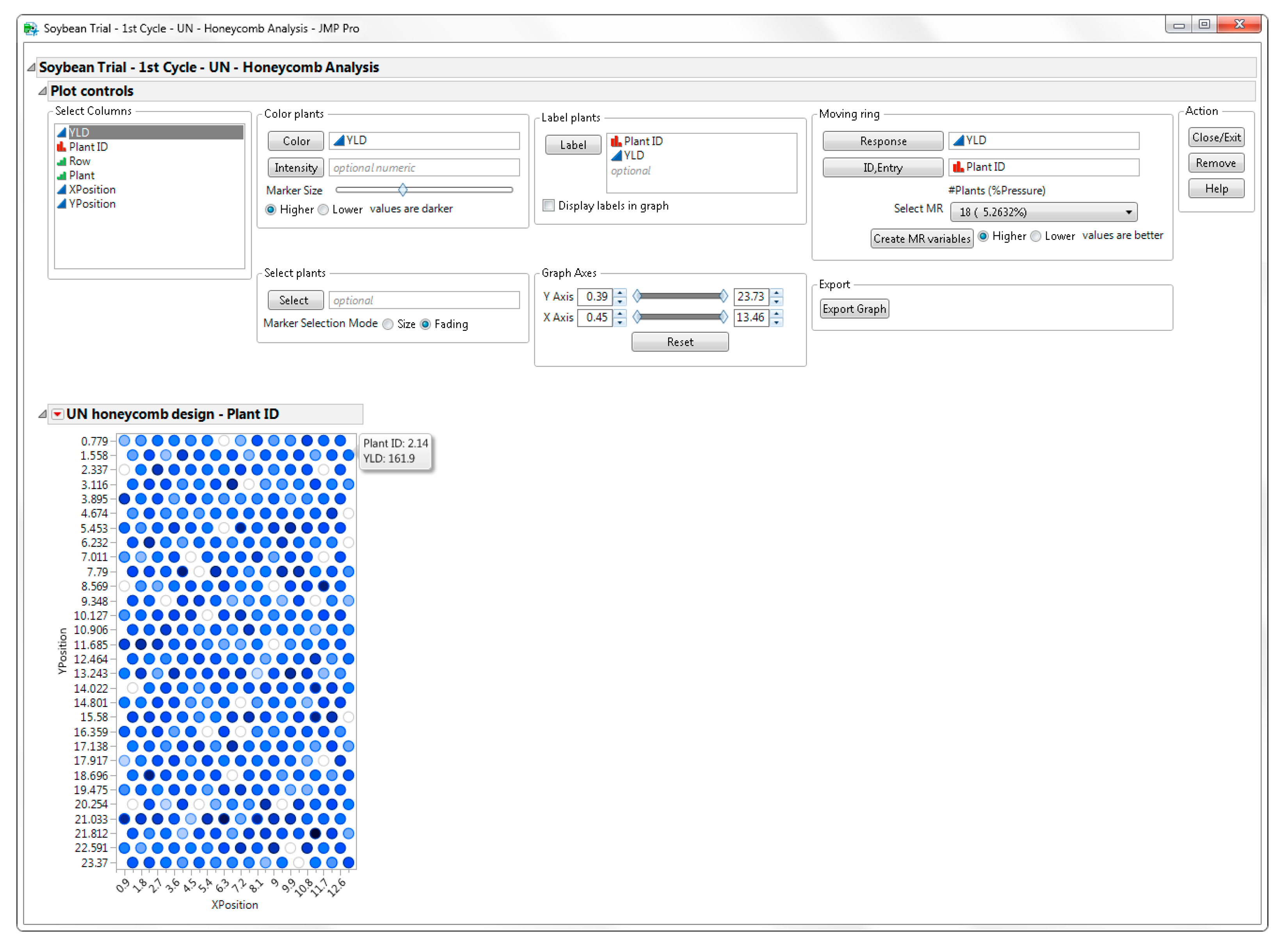
Task: Click the JMP application icon in title bar
Action: (x=31, y=28)
